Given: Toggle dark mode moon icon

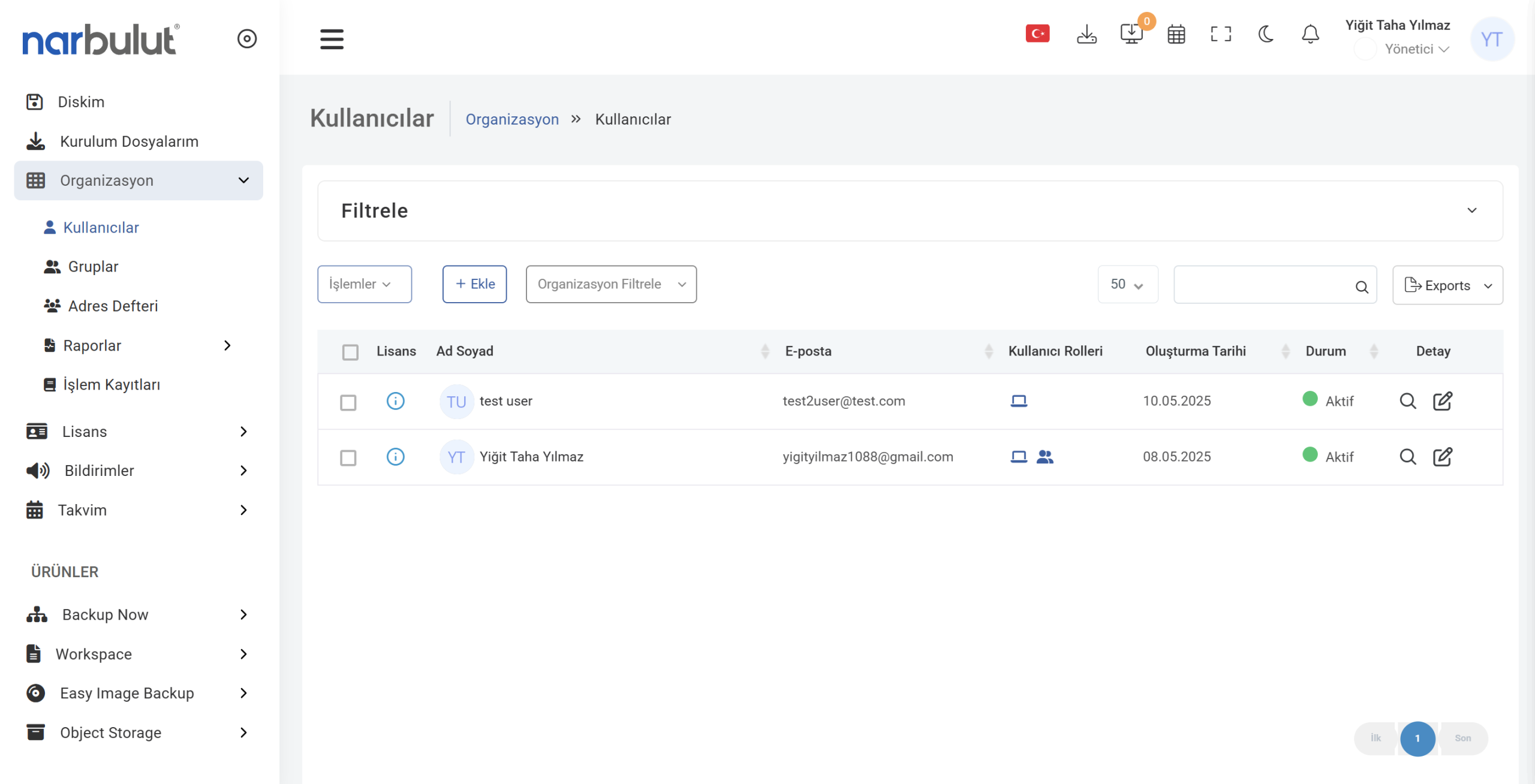Looking at the screenshot, I should click(x=1266, y=34).
